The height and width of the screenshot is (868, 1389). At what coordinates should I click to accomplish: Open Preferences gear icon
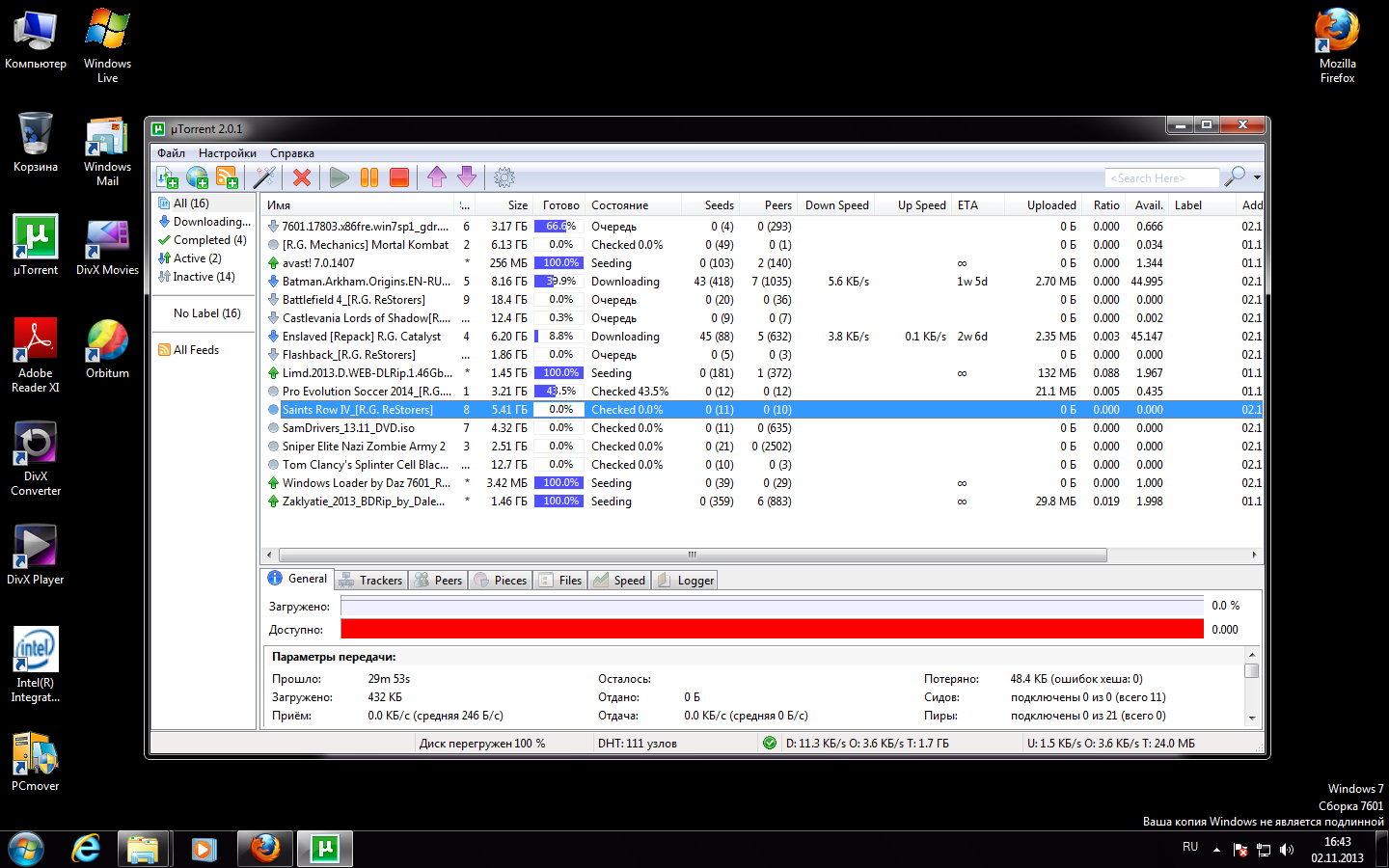tap(504, 177)
